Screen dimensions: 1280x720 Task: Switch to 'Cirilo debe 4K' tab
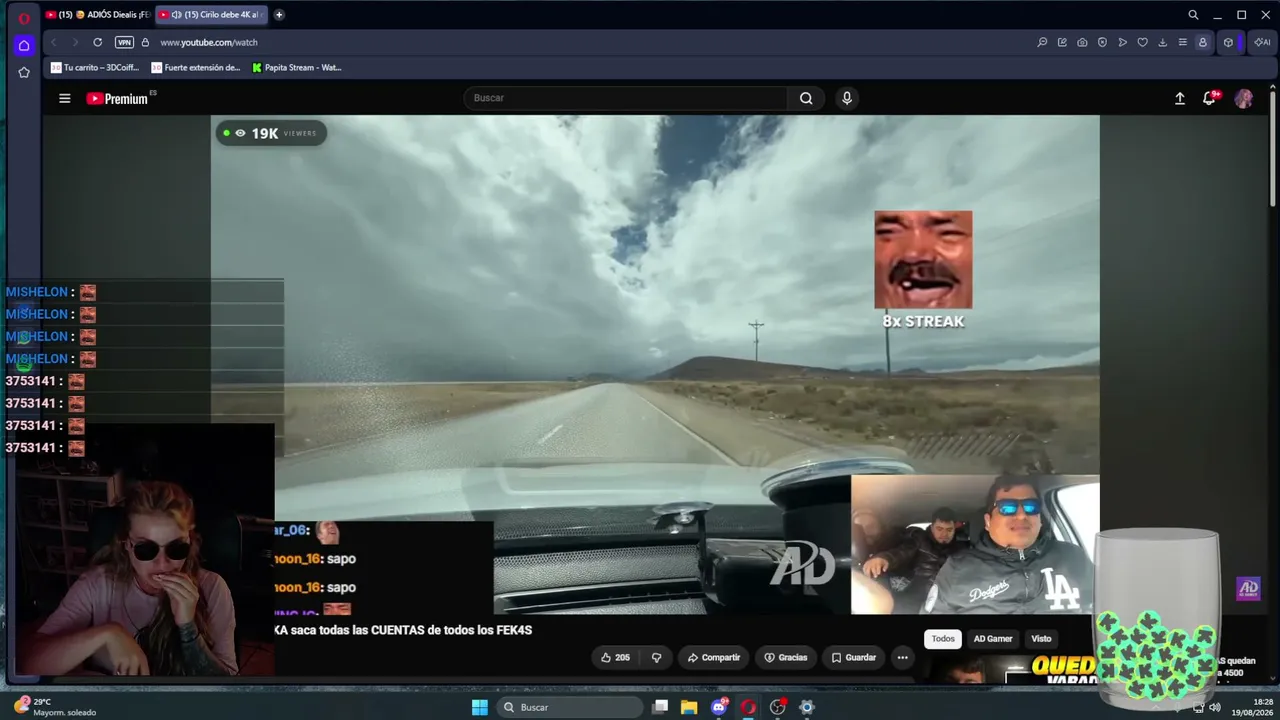[210, 15]
